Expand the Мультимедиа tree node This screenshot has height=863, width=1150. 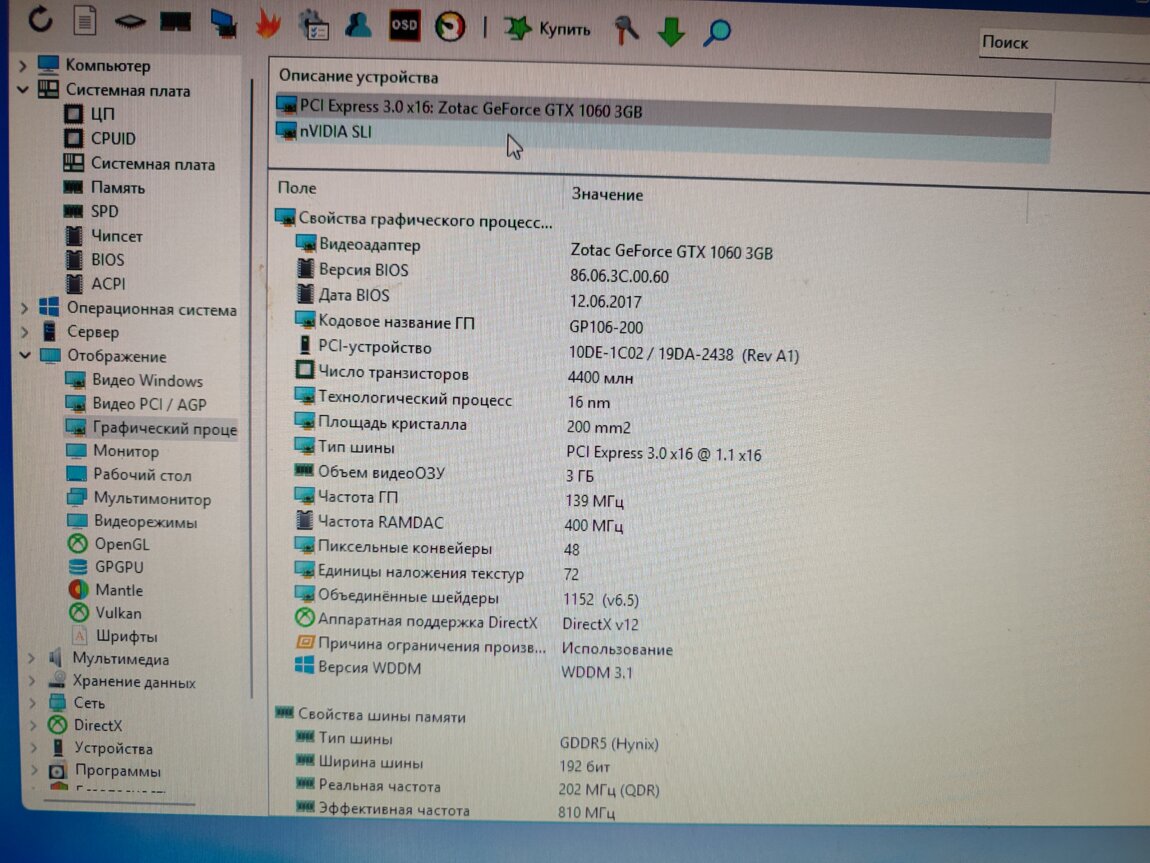pos(31,658)
